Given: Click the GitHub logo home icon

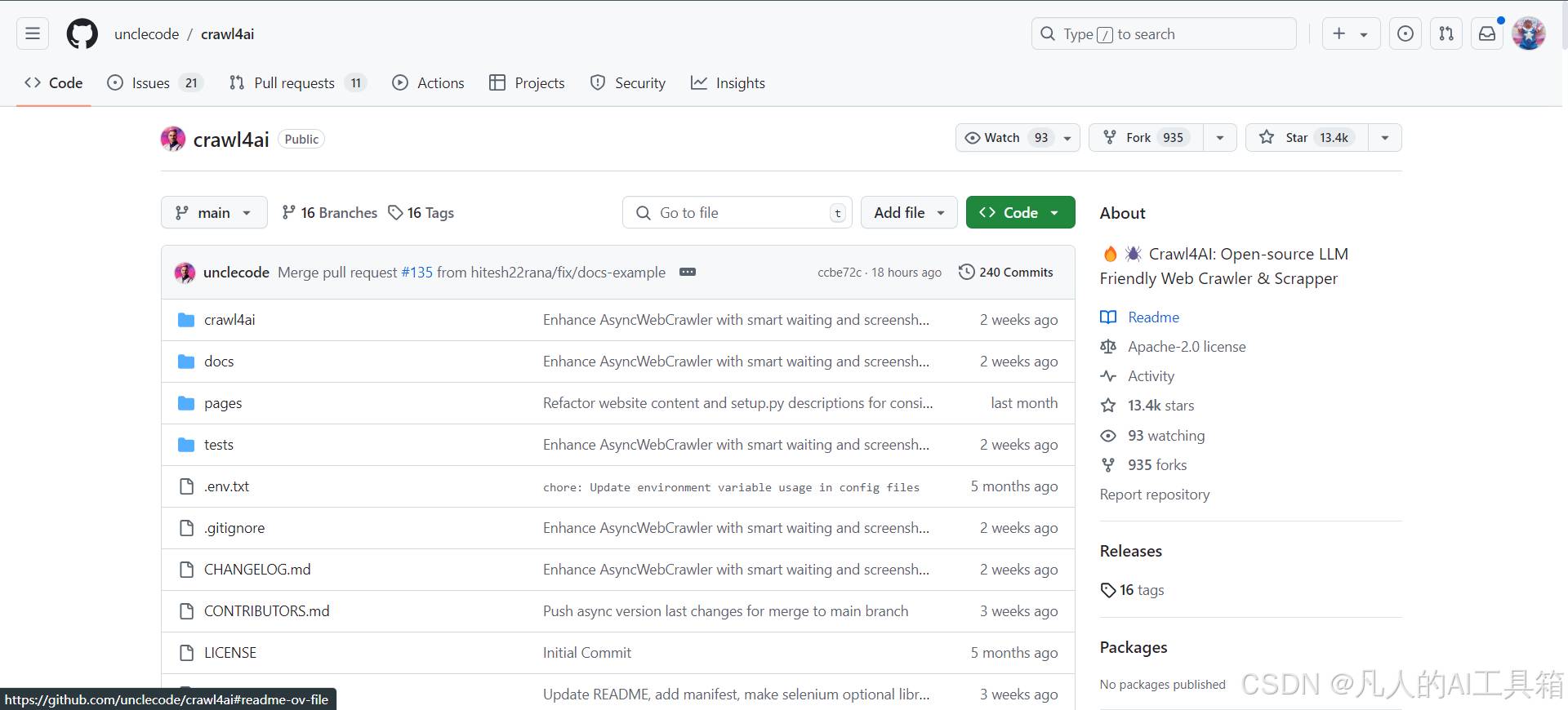Looking at the screenshot, I should (82, 33).
